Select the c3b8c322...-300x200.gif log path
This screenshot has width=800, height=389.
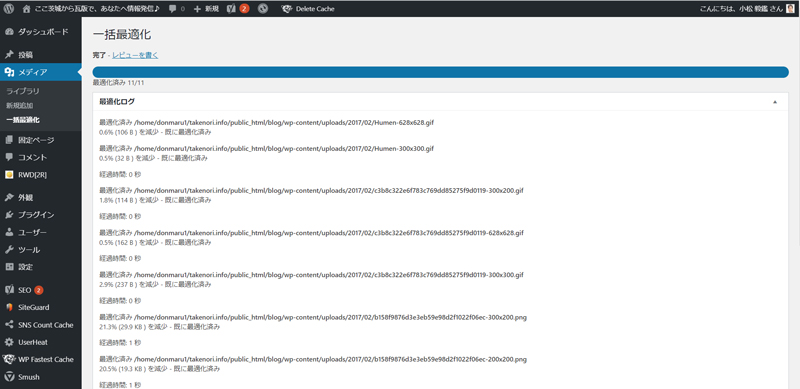click(x=329, y=190)
